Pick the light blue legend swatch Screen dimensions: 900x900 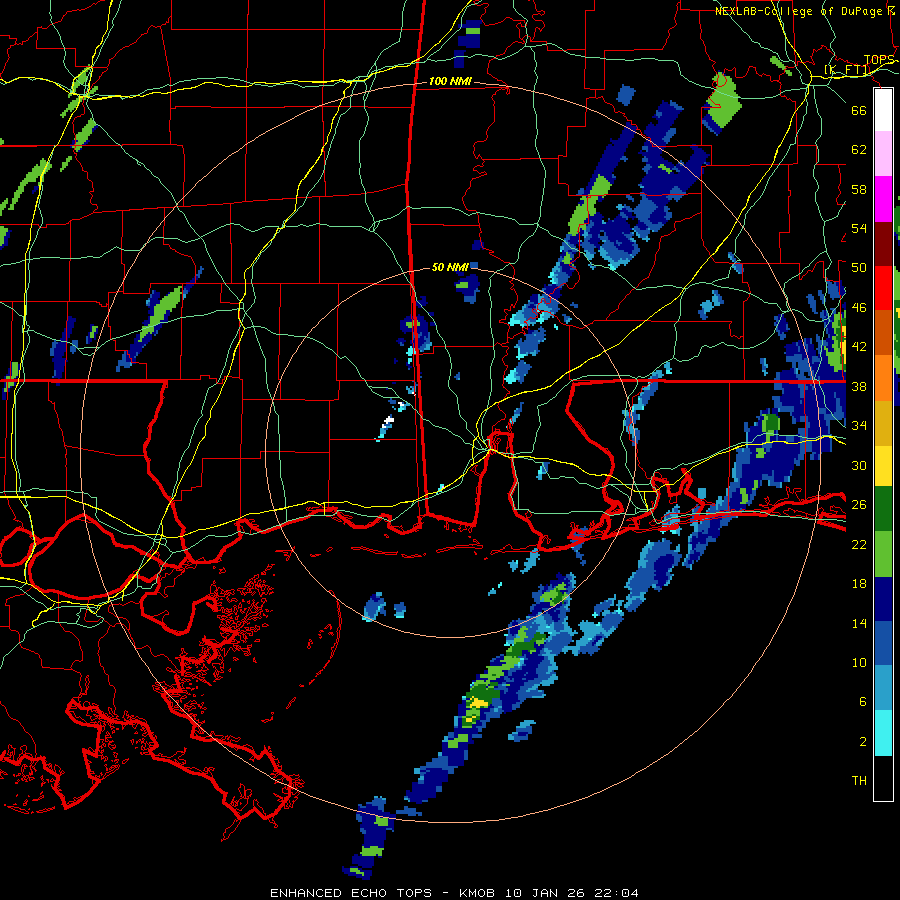point(883,688)
